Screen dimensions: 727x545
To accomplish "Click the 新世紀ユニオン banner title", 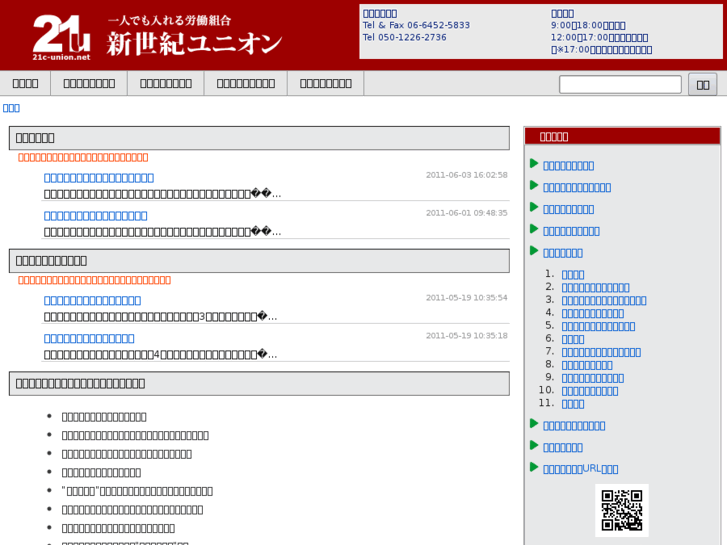I will click(x=194, y=44).
